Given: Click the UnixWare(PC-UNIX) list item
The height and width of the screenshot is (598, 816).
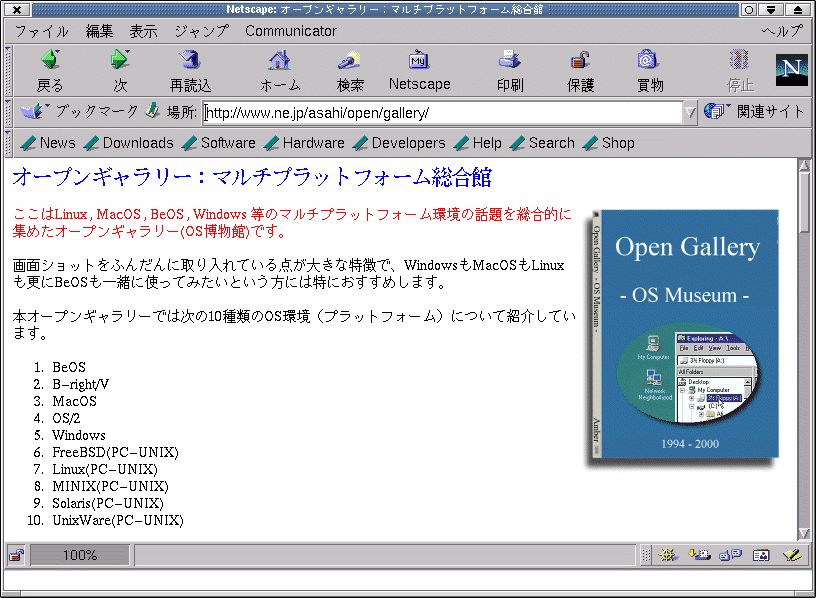Looking at the screenshot, I should [x=118, y=520].
